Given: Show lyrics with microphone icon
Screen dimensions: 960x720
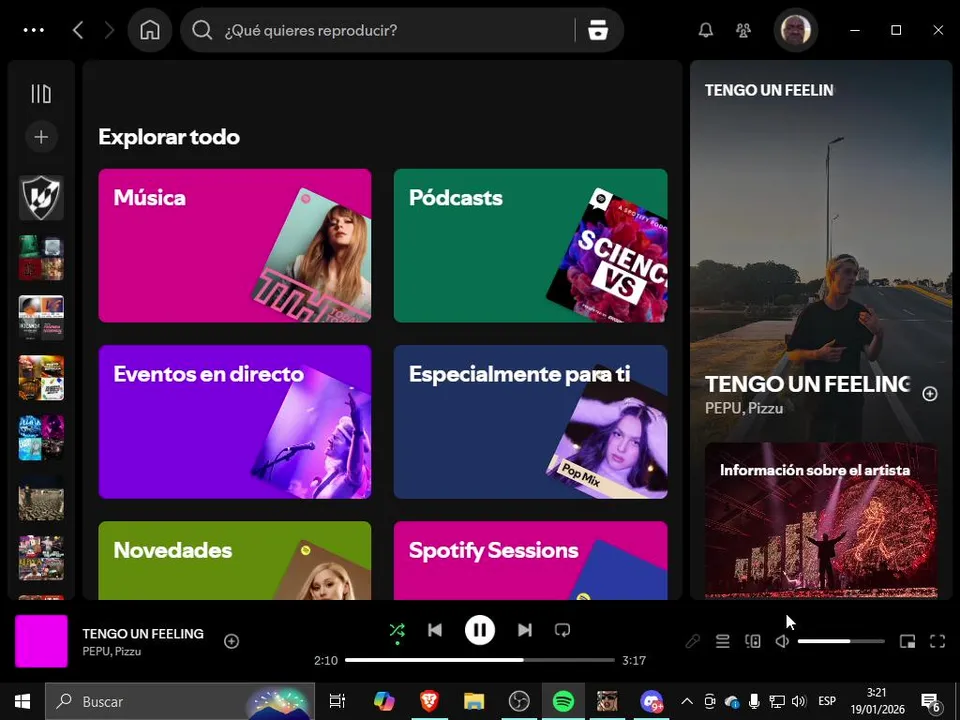Looking at the screenshot, I should tap(692, 641).
